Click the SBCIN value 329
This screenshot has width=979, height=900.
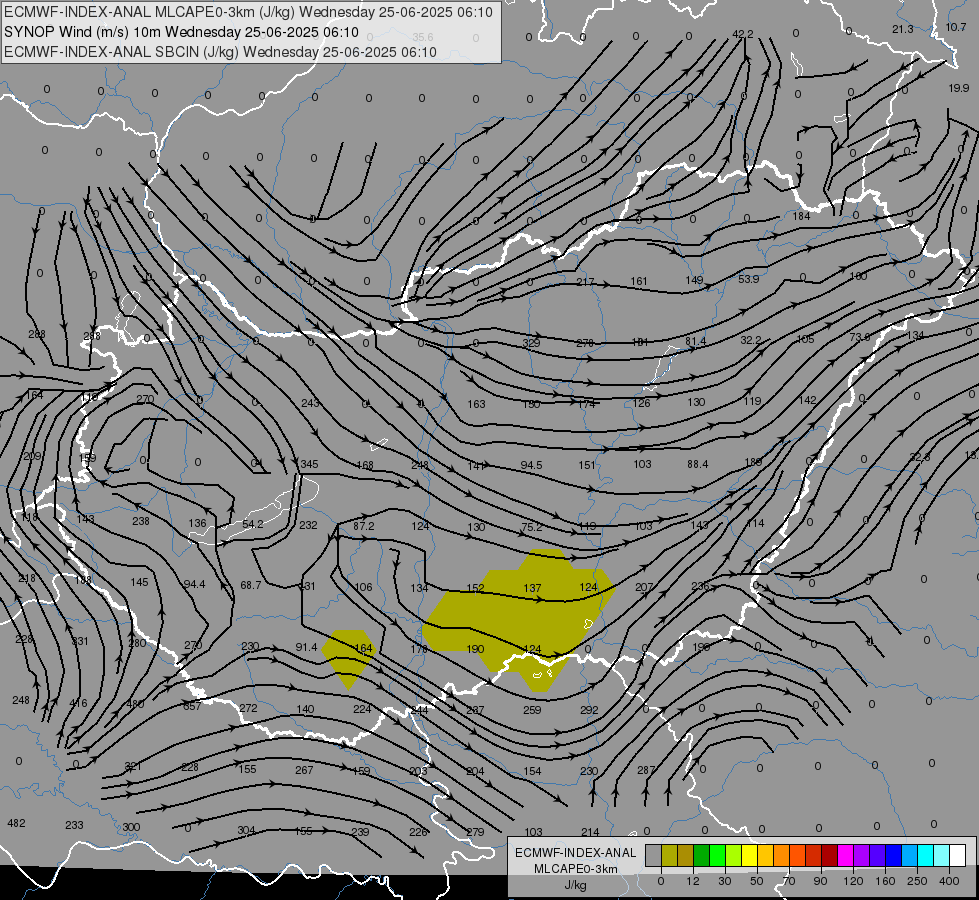click(531, 343)
